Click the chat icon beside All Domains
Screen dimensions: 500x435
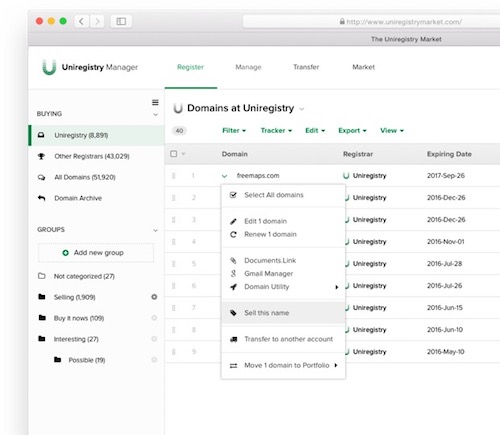41,177
